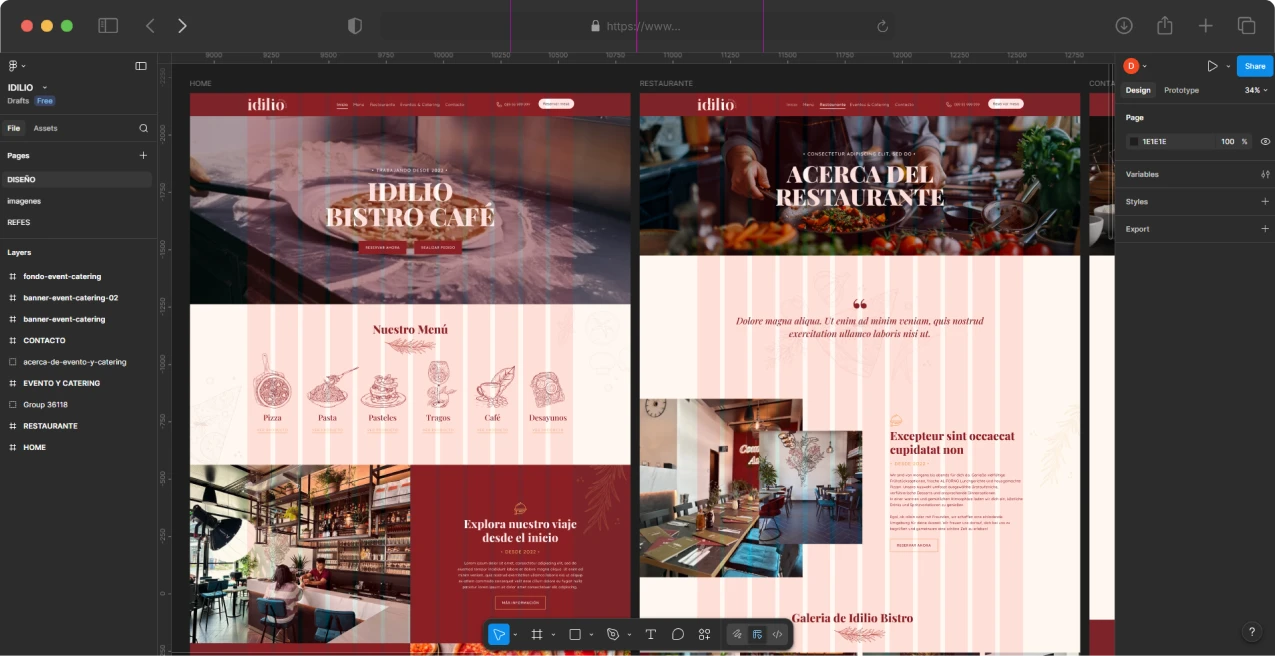Click the Drafts location link
The image size is (1275, 656).
(18, 101)
